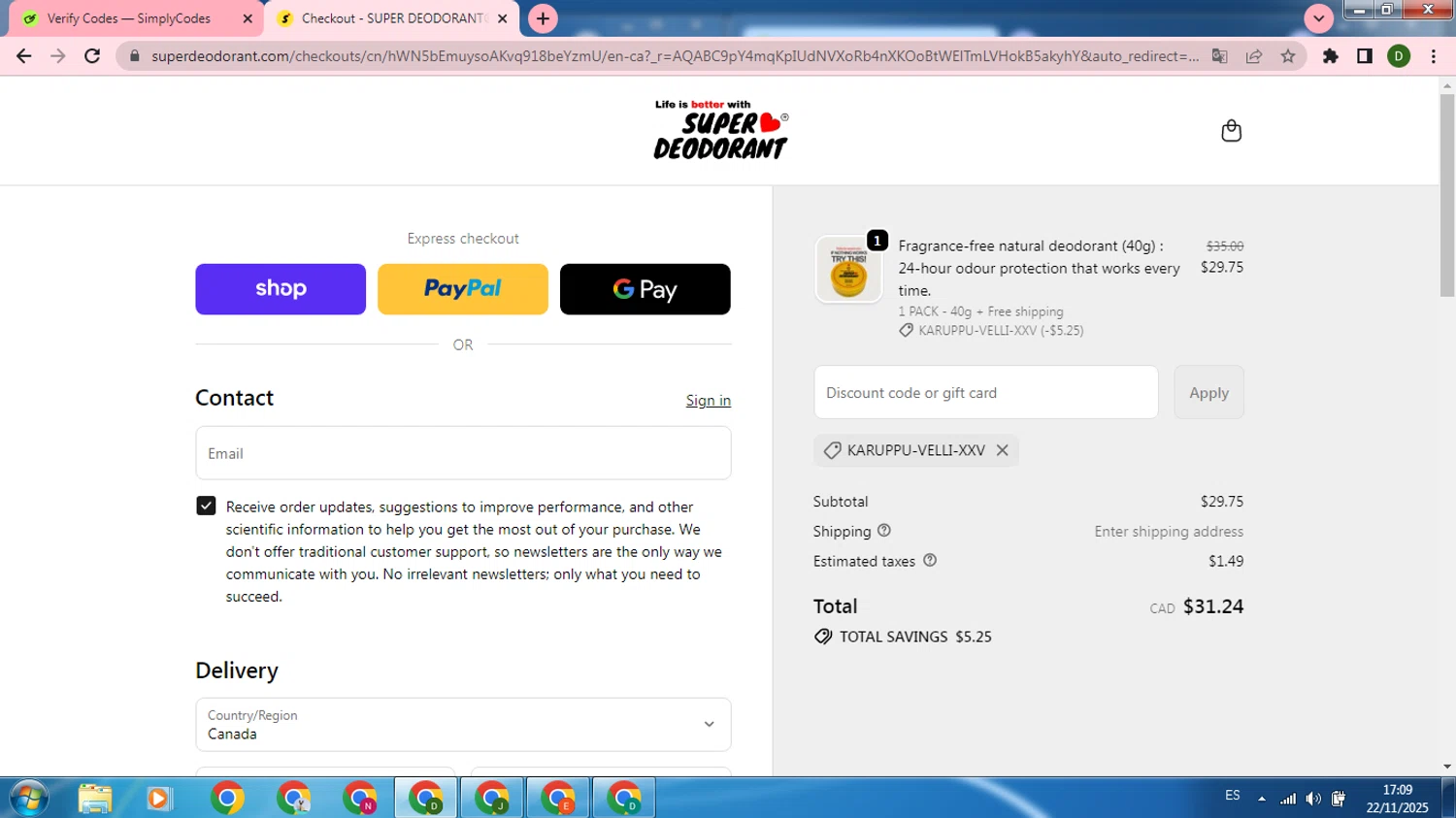Close the Checkout Super Deodorant tab

click(x=502, y=18)
